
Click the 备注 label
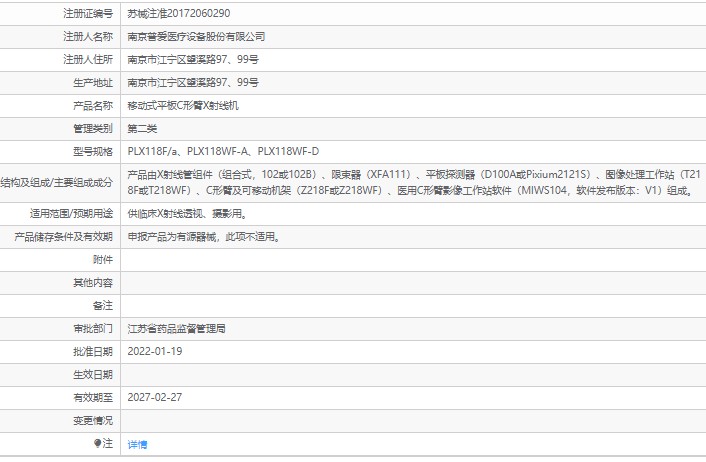(x=103, y=306)
